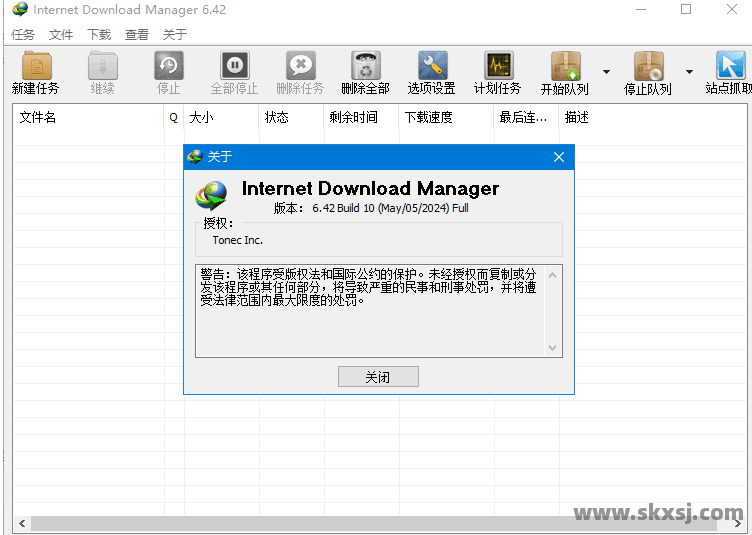Launch the 站点抓取 (Site Grabber) tool
This screenshot has width=752, height=535.
(x=730, y=67)
